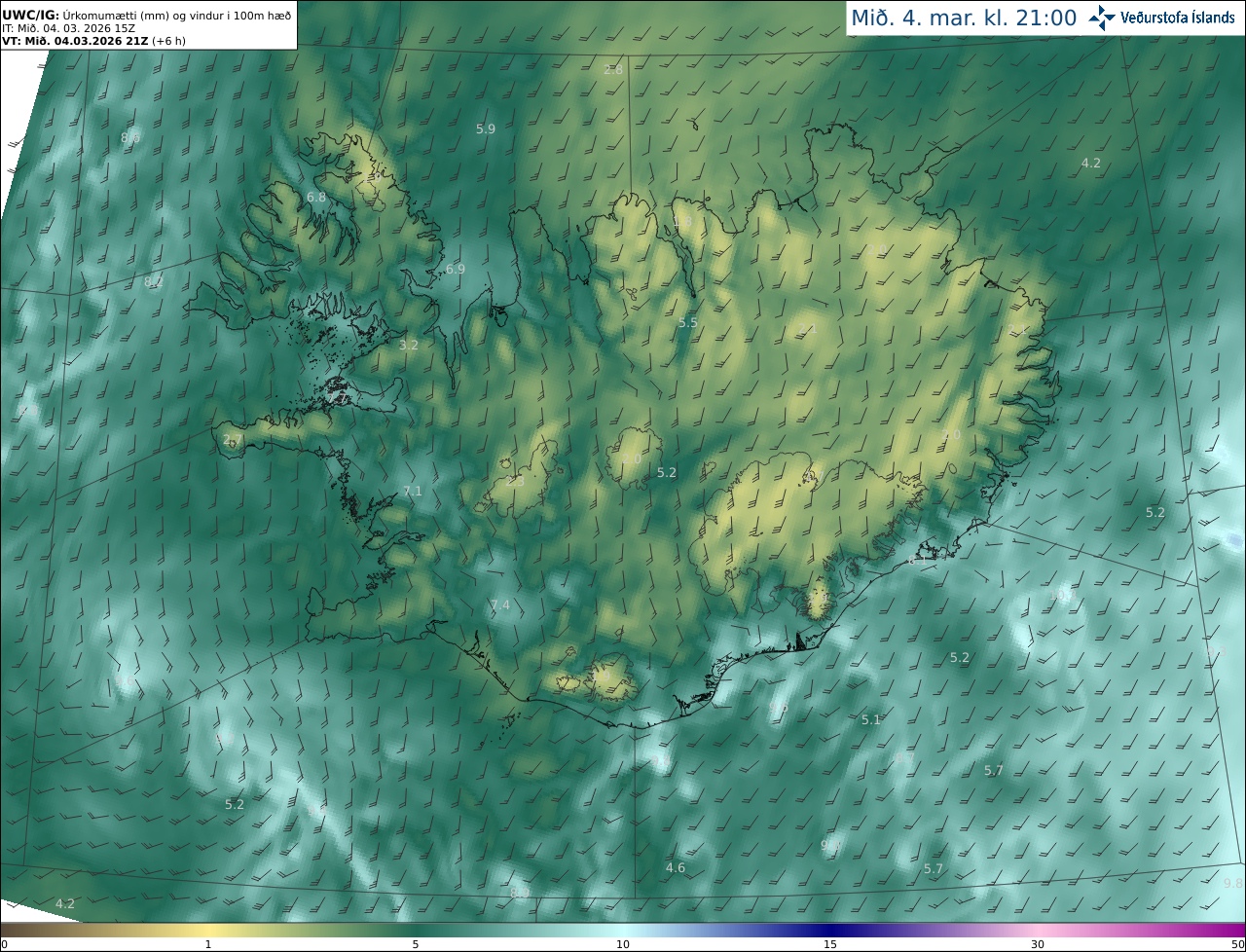
Task: Click the color scale tick label 30
Action: (1038, 944)
